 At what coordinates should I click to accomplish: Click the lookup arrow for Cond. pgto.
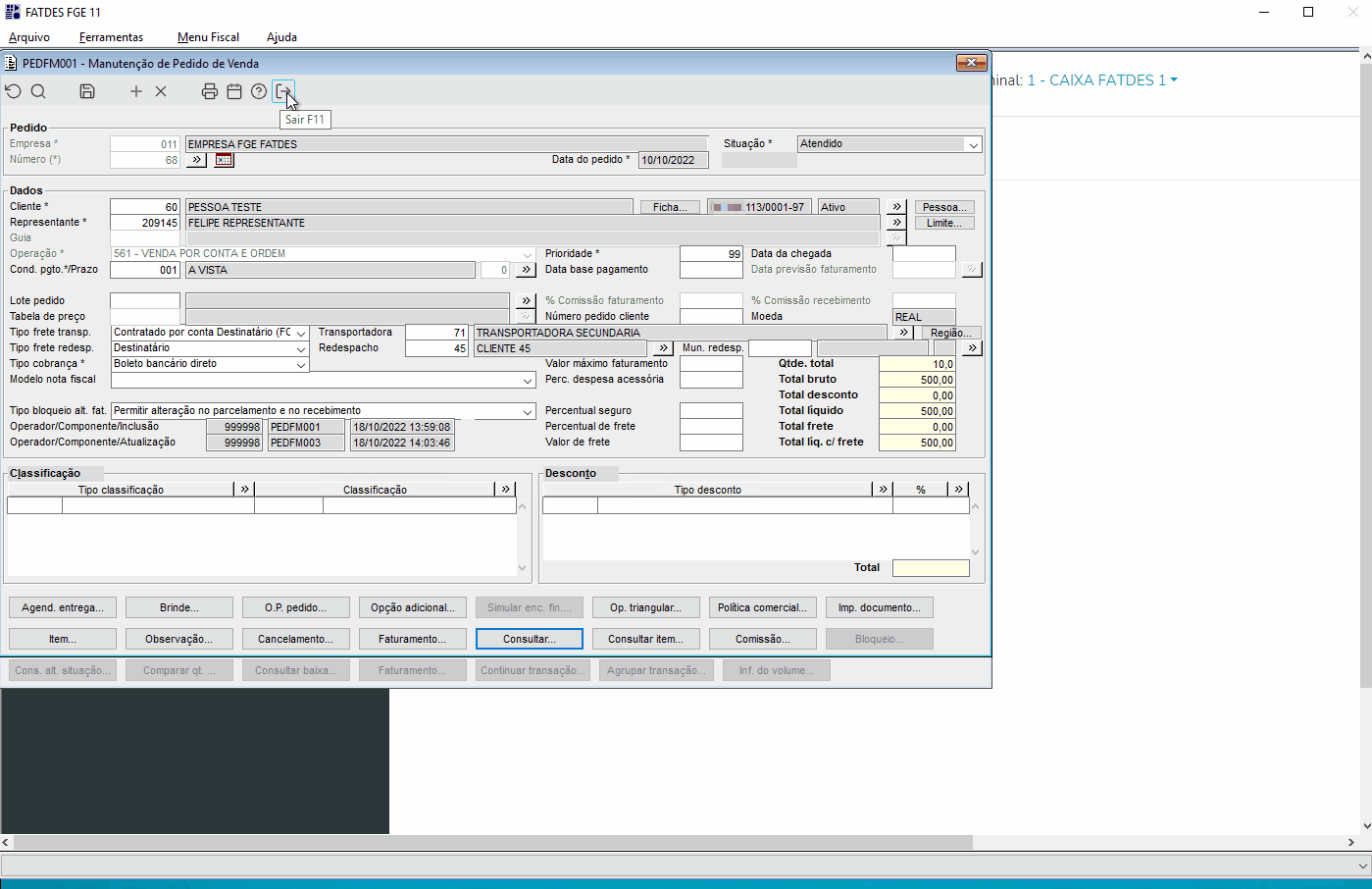pyautogui.click(x=526, y=270)
